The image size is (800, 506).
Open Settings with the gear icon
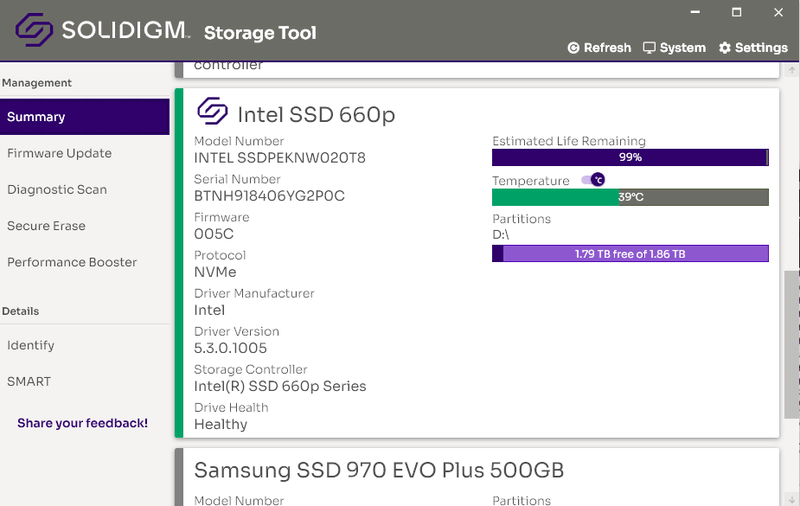[x=725, y=48]
